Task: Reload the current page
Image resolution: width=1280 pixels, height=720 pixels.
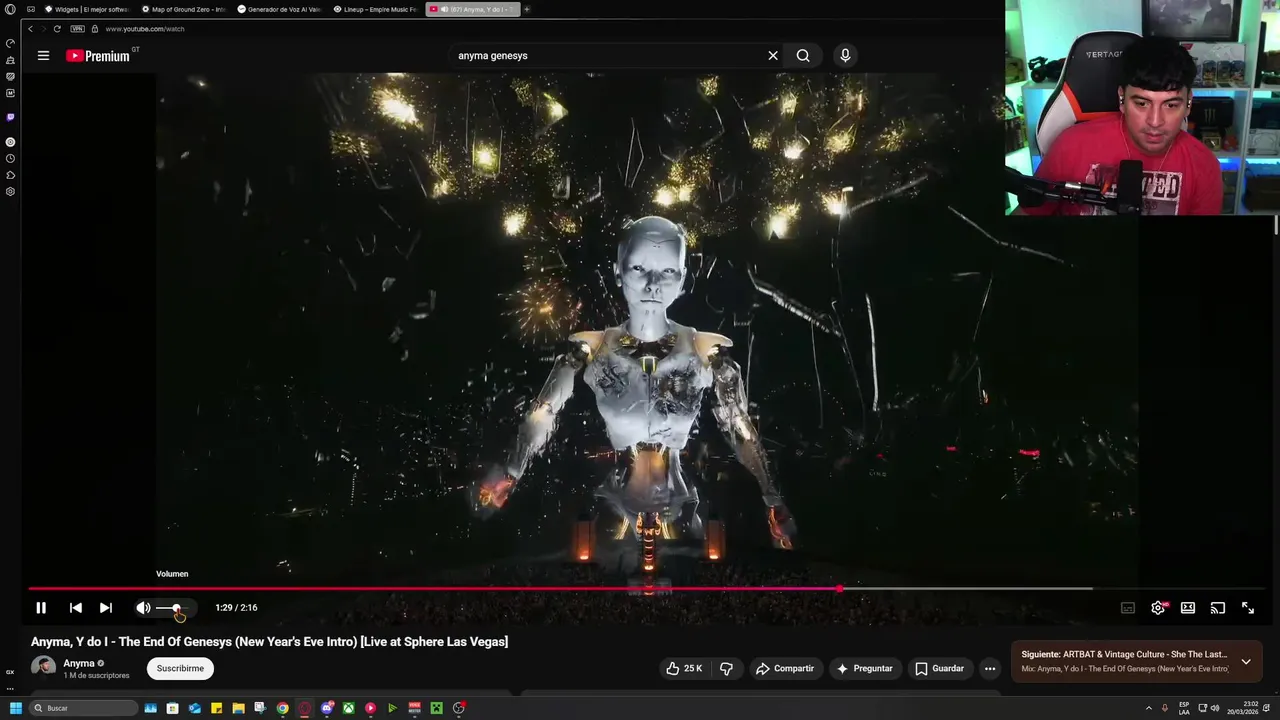Action: click(x=57, y=29)
